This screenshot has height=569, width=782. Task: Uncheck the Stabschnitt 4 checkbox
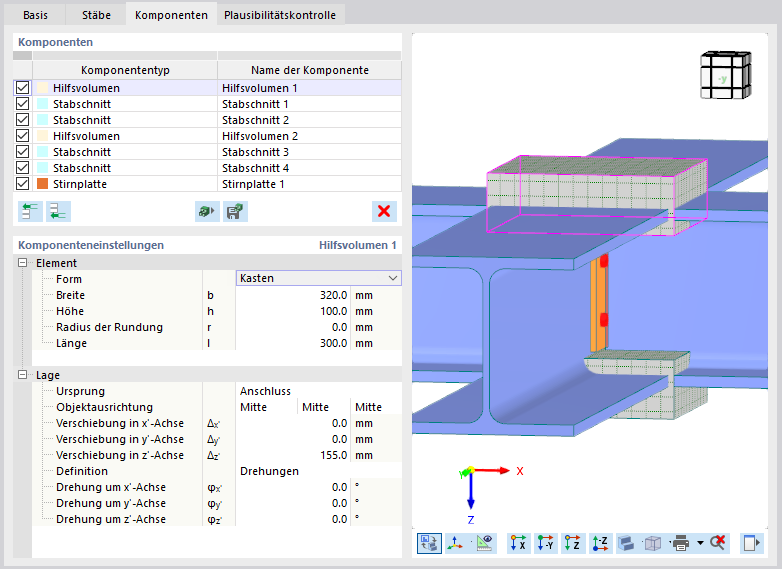coord(22,168)
